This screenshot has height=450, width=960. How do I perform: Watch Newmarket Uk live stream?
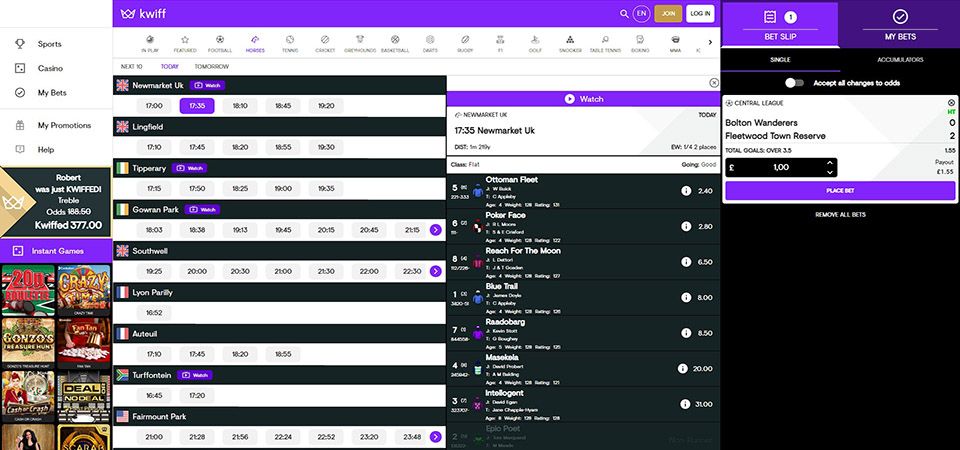pos(207,86)
